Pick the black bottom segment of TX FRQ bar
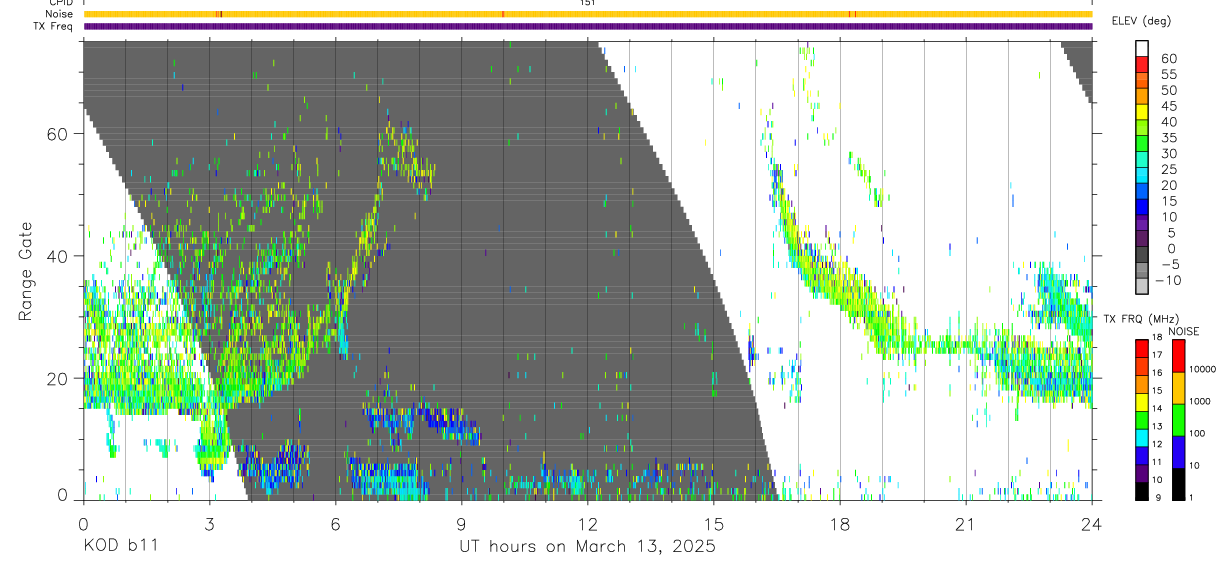The image size is (1228, 567). (1142, 490)
